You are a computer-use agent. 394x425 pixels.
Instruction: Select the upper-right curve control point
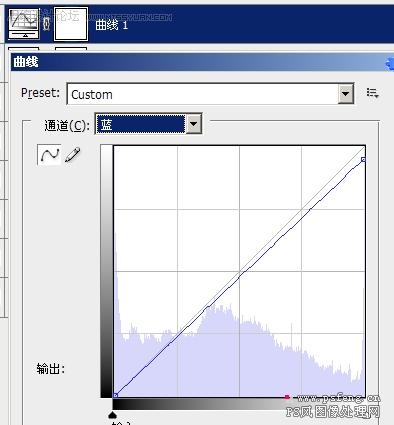click(363, 160)
